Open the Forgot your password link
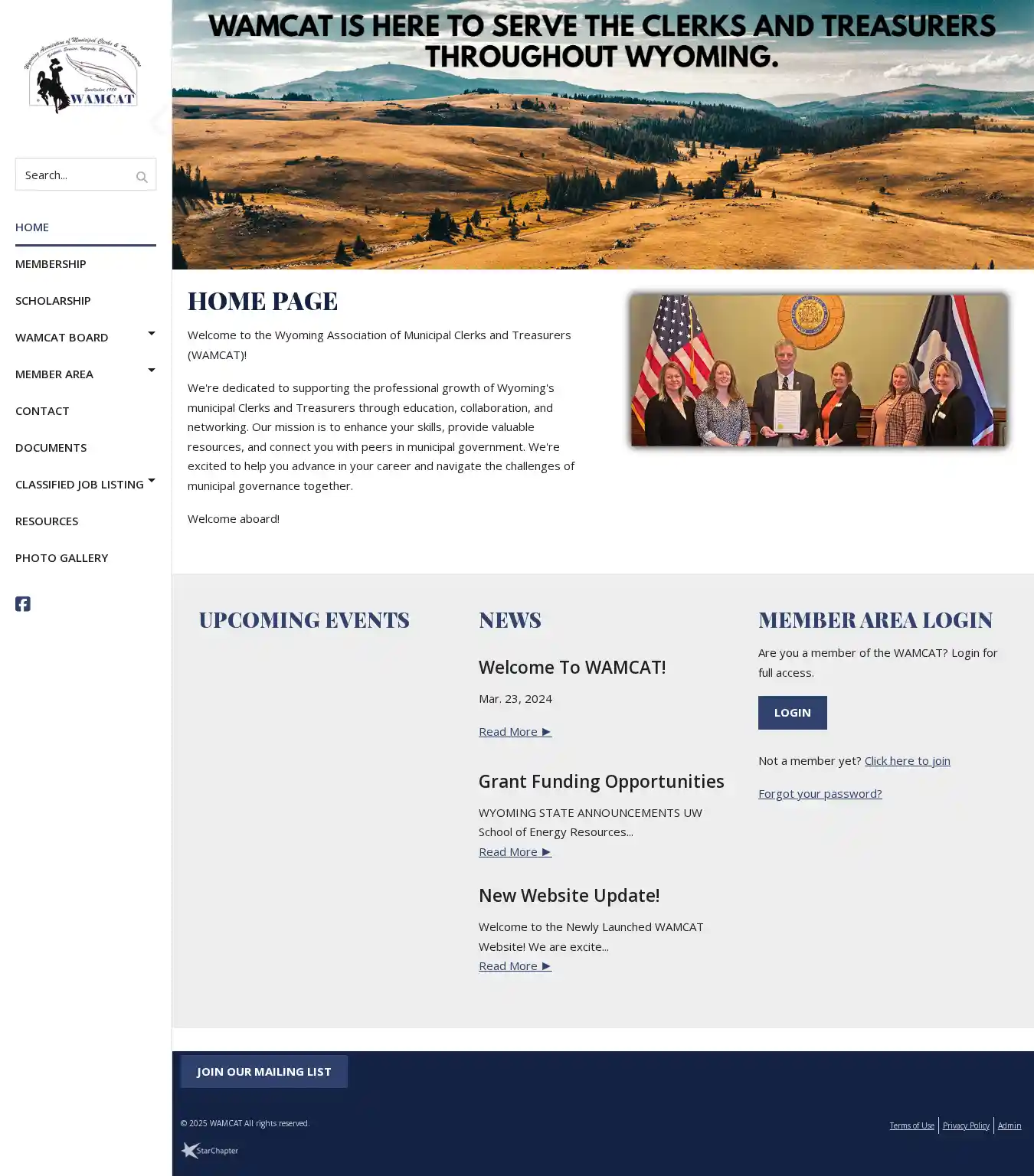The width and height of the screenshot is (1034, 1176). [x=820, y=793]
